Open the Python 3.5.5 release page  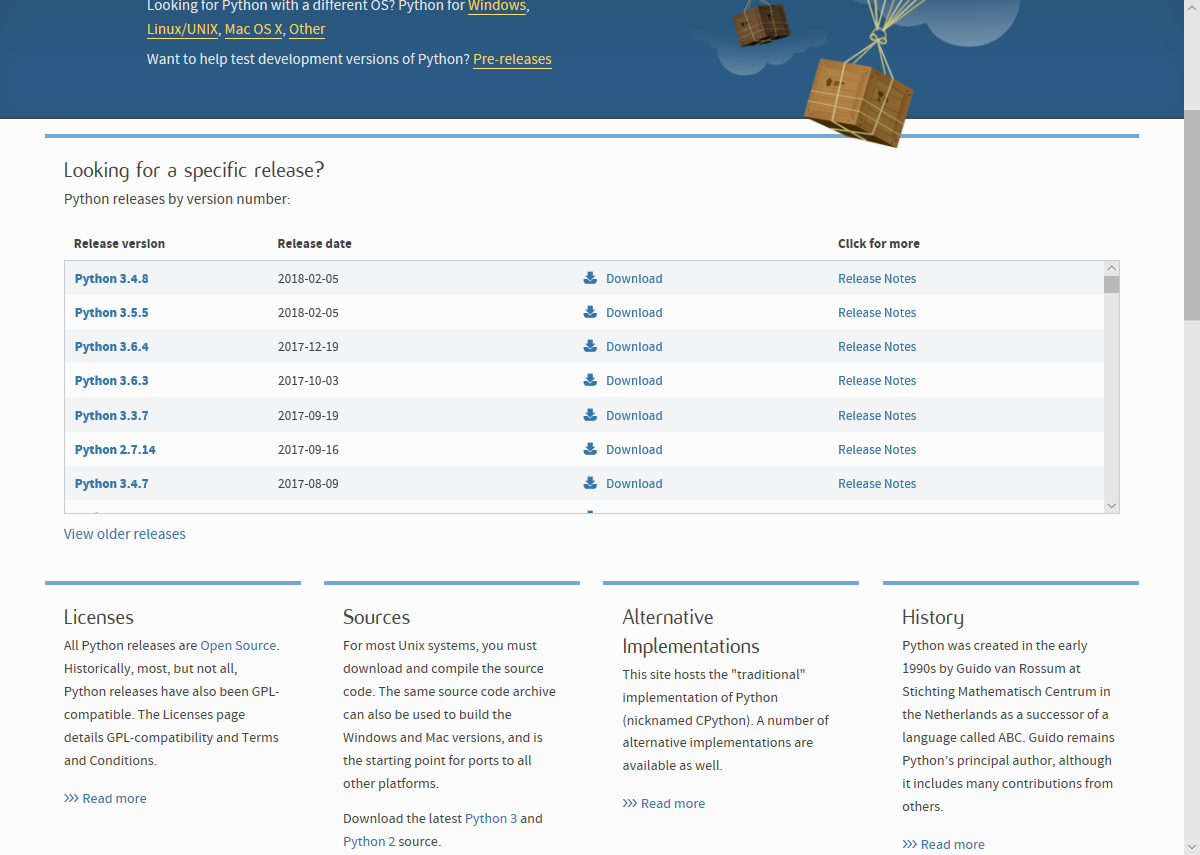[112, 313]
